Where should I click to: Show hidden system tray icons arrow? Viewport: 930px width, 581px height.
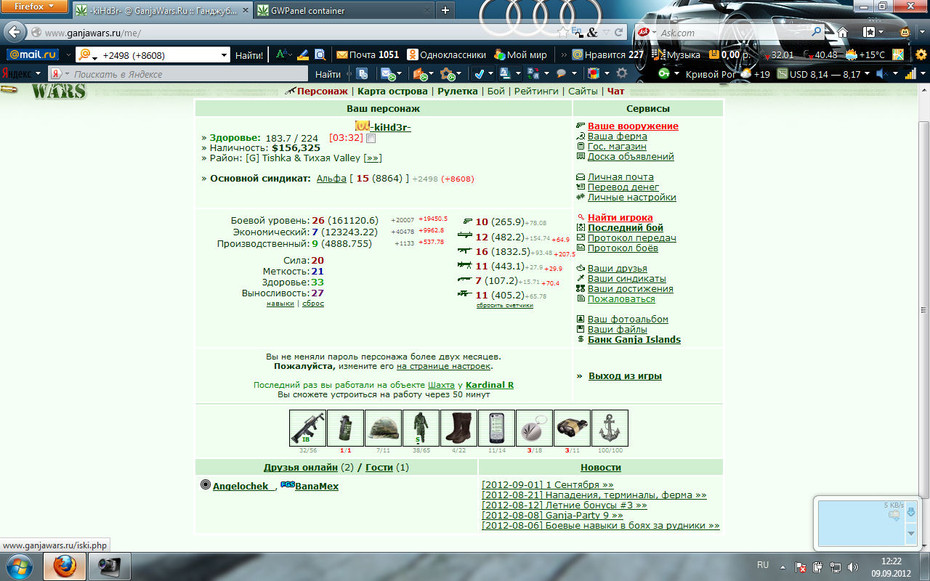click(x=782, y=567)
